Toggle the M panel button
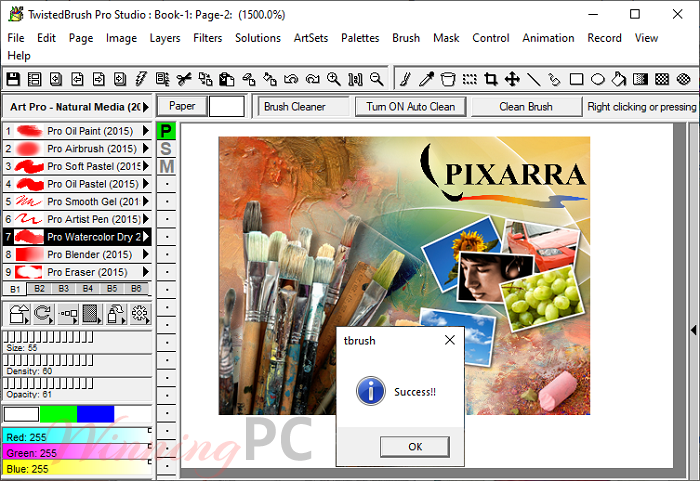The height and width of the screenshot is (481, 700). click(166, 167)
